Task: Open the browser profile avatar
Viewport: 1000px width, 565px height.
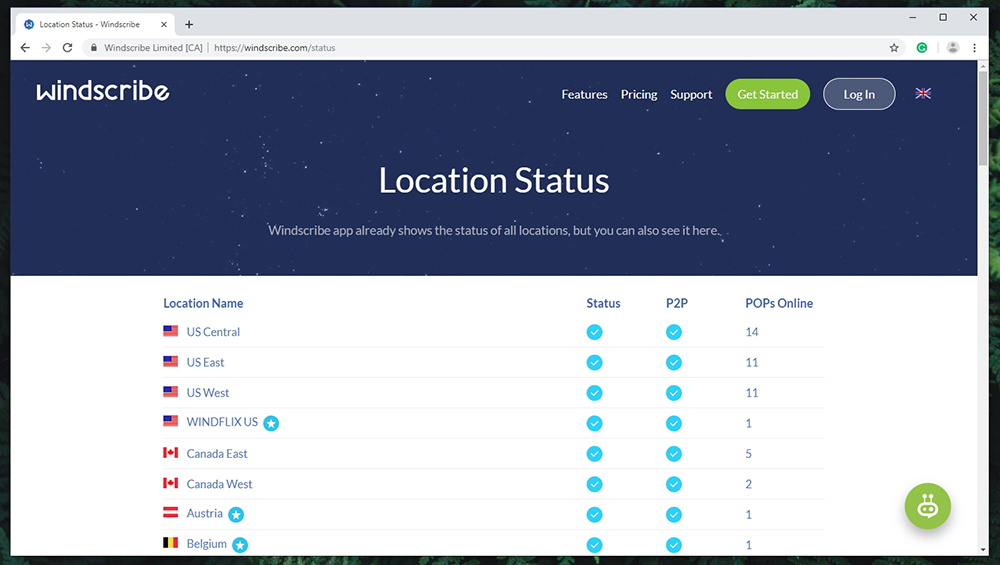Action: coord(953,48)
